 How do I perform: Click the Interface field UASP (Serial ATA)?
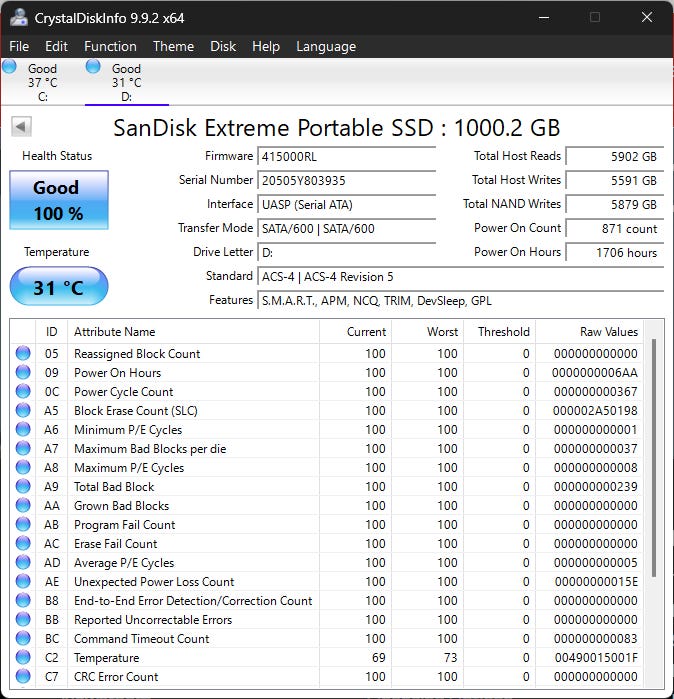pos(346,205)
